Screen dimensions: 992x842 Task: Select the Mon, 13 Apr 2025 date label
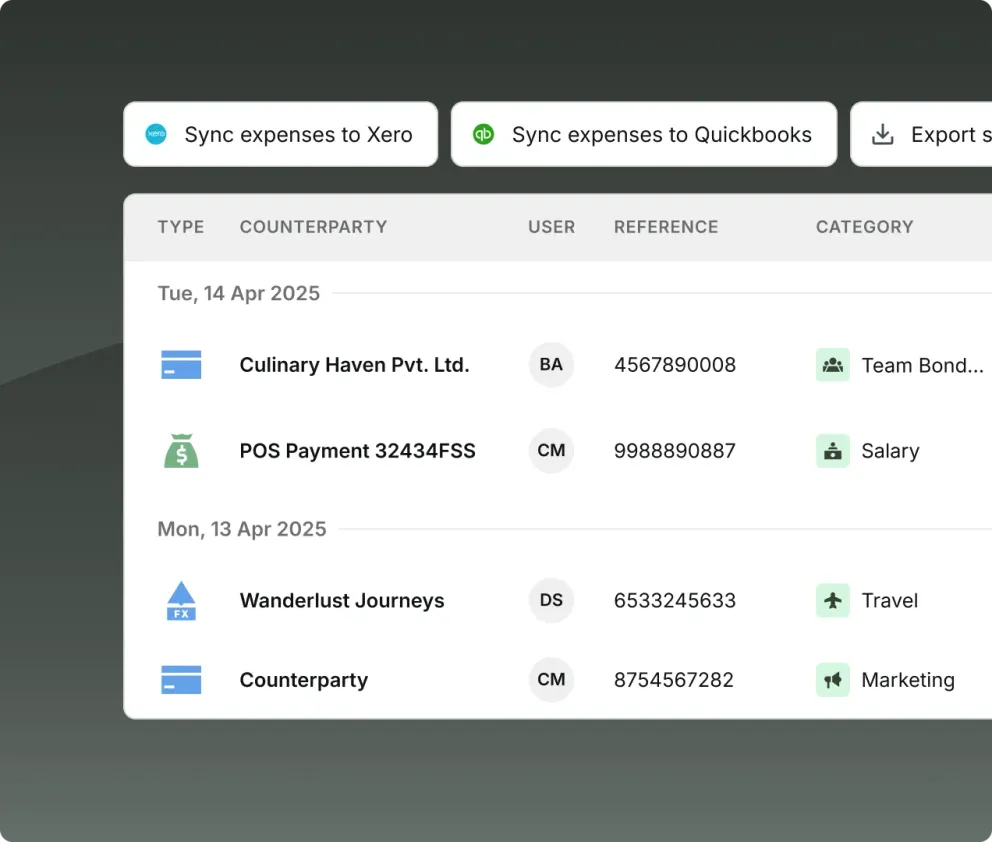(x=242, y=529)
